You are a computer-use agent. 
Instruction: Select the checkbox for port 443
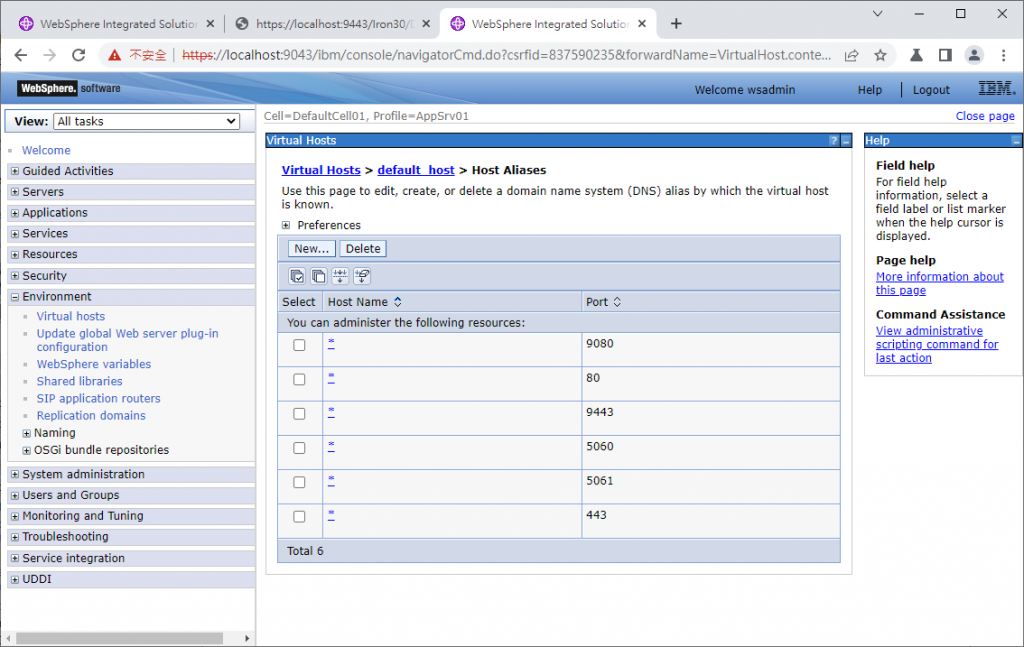pyautogui.click(x=299, y=516)
